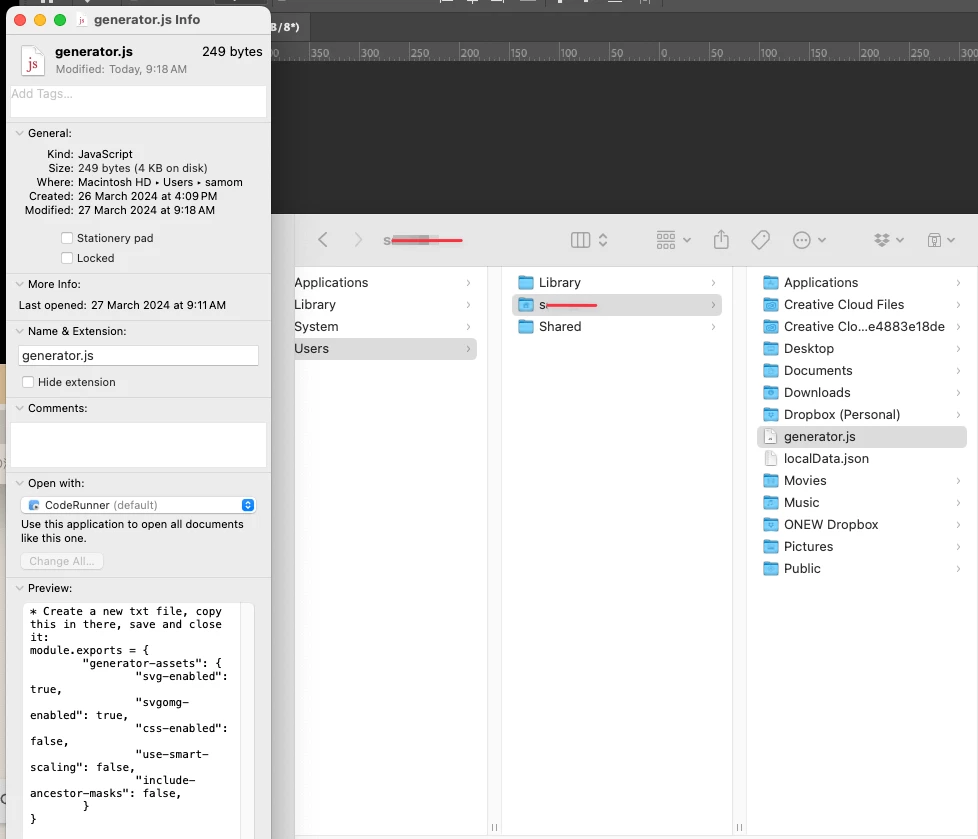Select System in the first Finder column
This screenshot has height=839, width=978.
click(385, 327)
